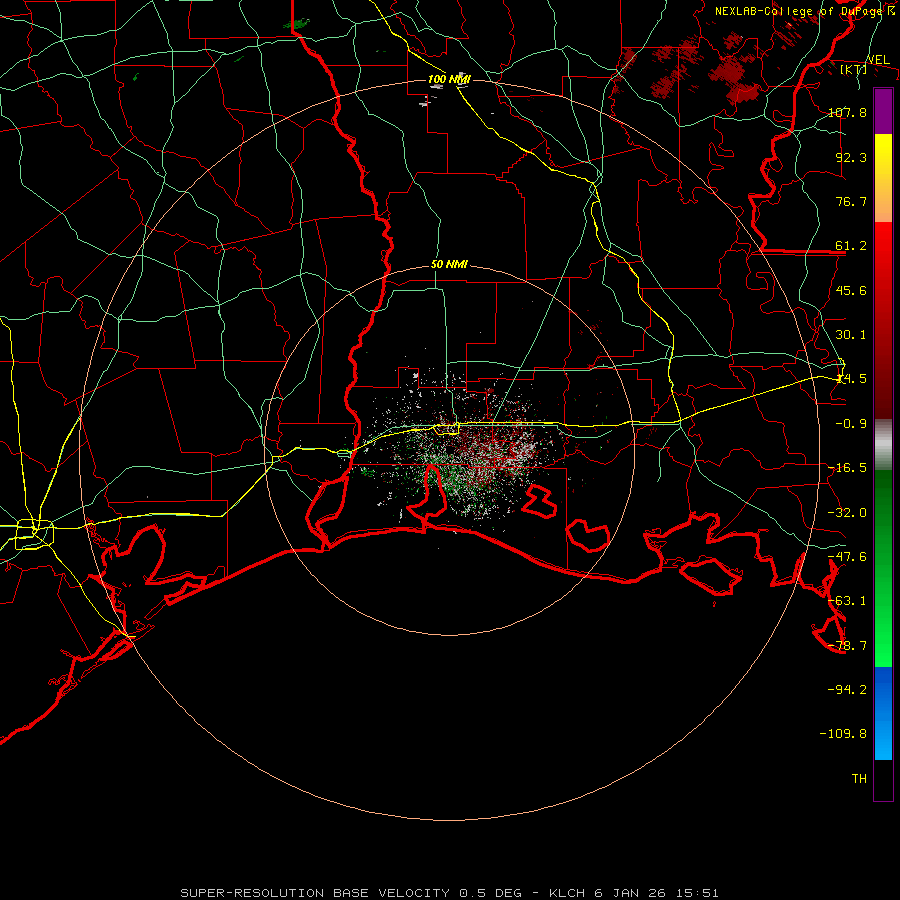900x900 pixels.
Task: Select the 61.2 scale label
Action: (851, 246)
